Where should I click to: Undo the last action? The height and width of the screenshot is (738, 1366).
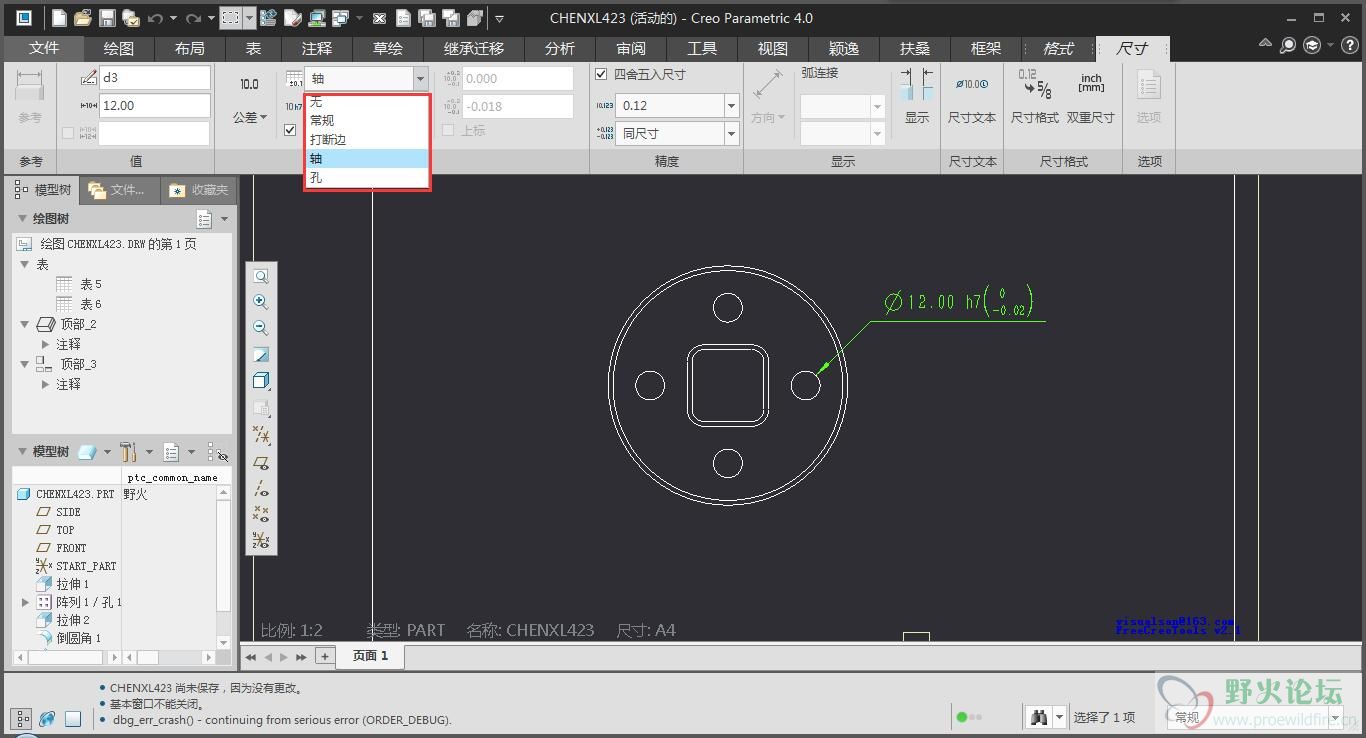155,18
